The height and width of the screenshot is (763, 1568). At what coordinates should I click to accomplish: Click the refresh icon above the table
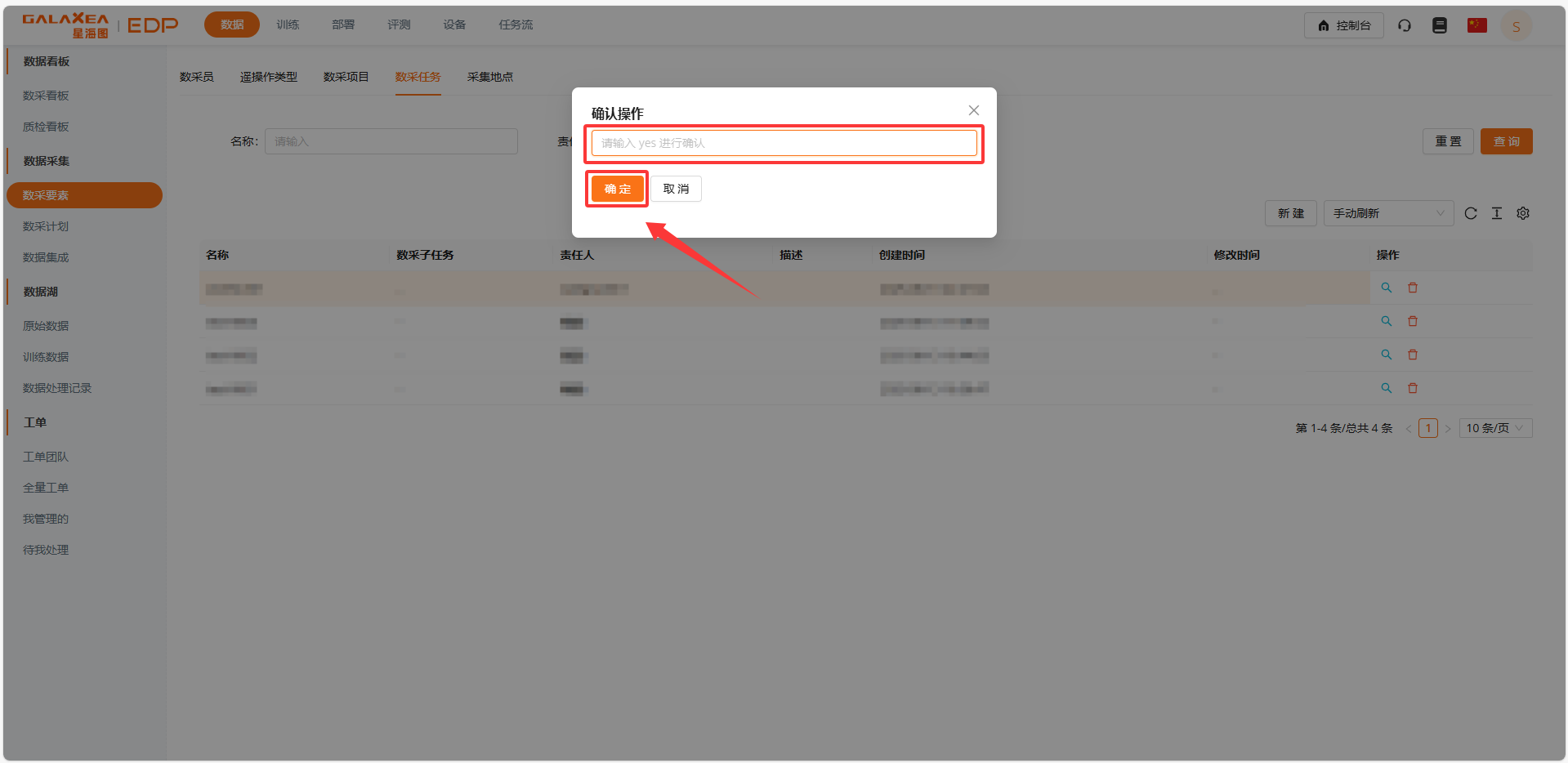[1470, 213]
